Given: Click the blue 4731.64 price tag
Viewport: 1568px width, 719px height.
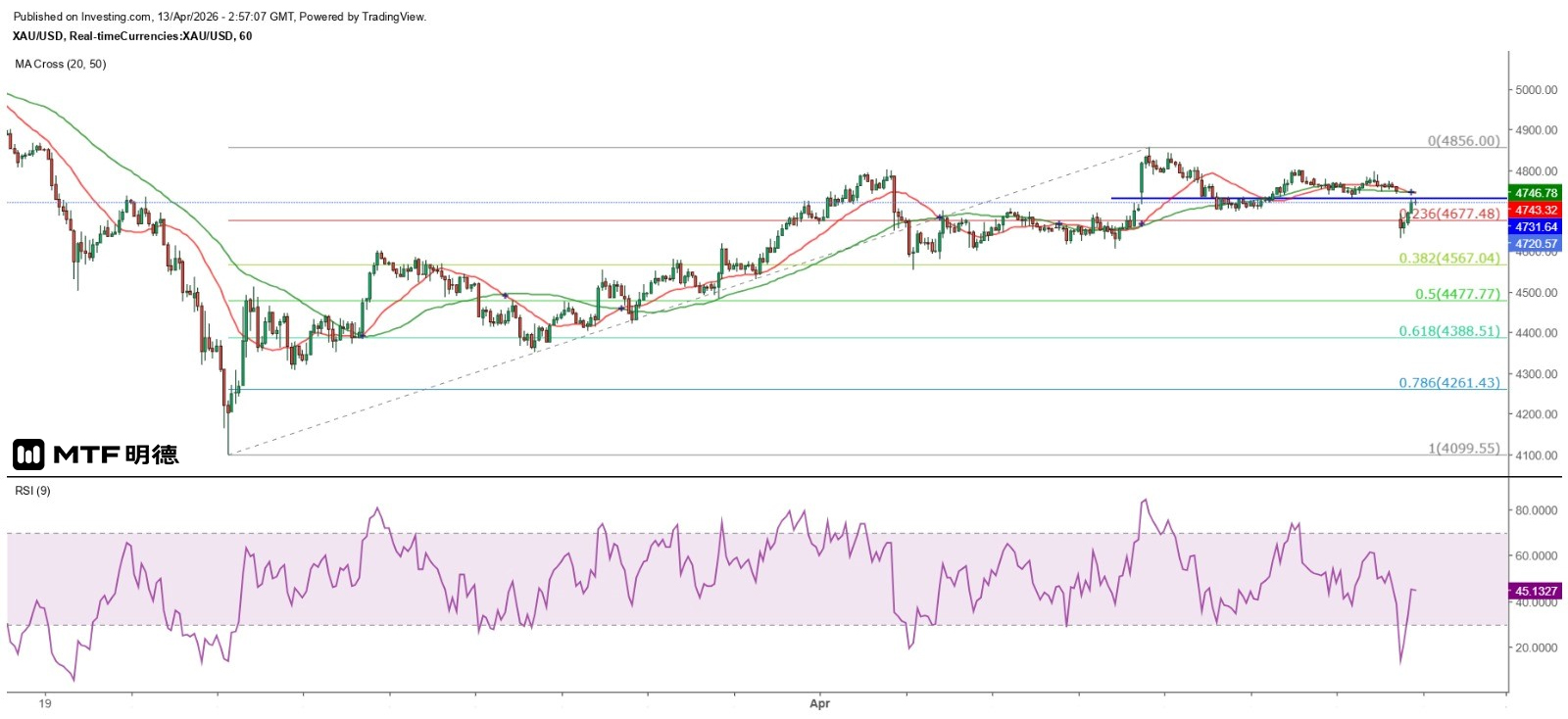Looking at the screenshot, I should 1535,227.
